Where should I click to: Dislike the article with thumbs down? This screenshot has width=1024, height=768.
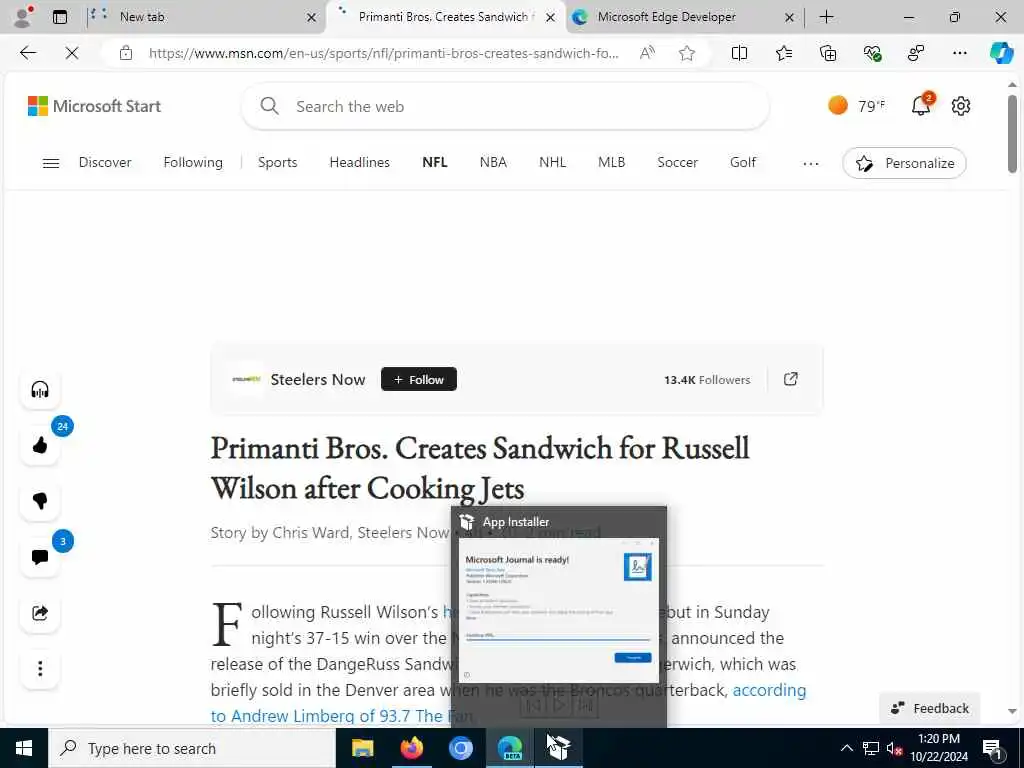point(40,501)
